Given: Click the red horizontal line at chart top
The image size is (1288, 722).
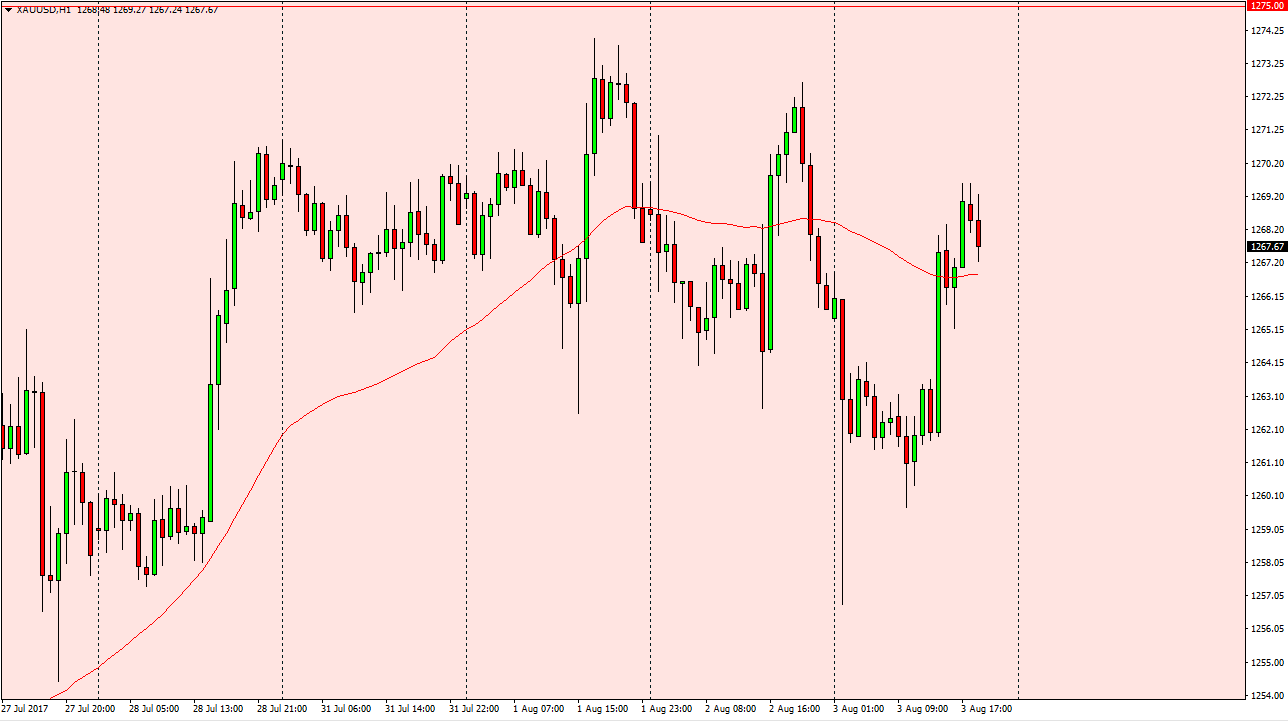Looking at the screenshot, I should pos(600,5).
